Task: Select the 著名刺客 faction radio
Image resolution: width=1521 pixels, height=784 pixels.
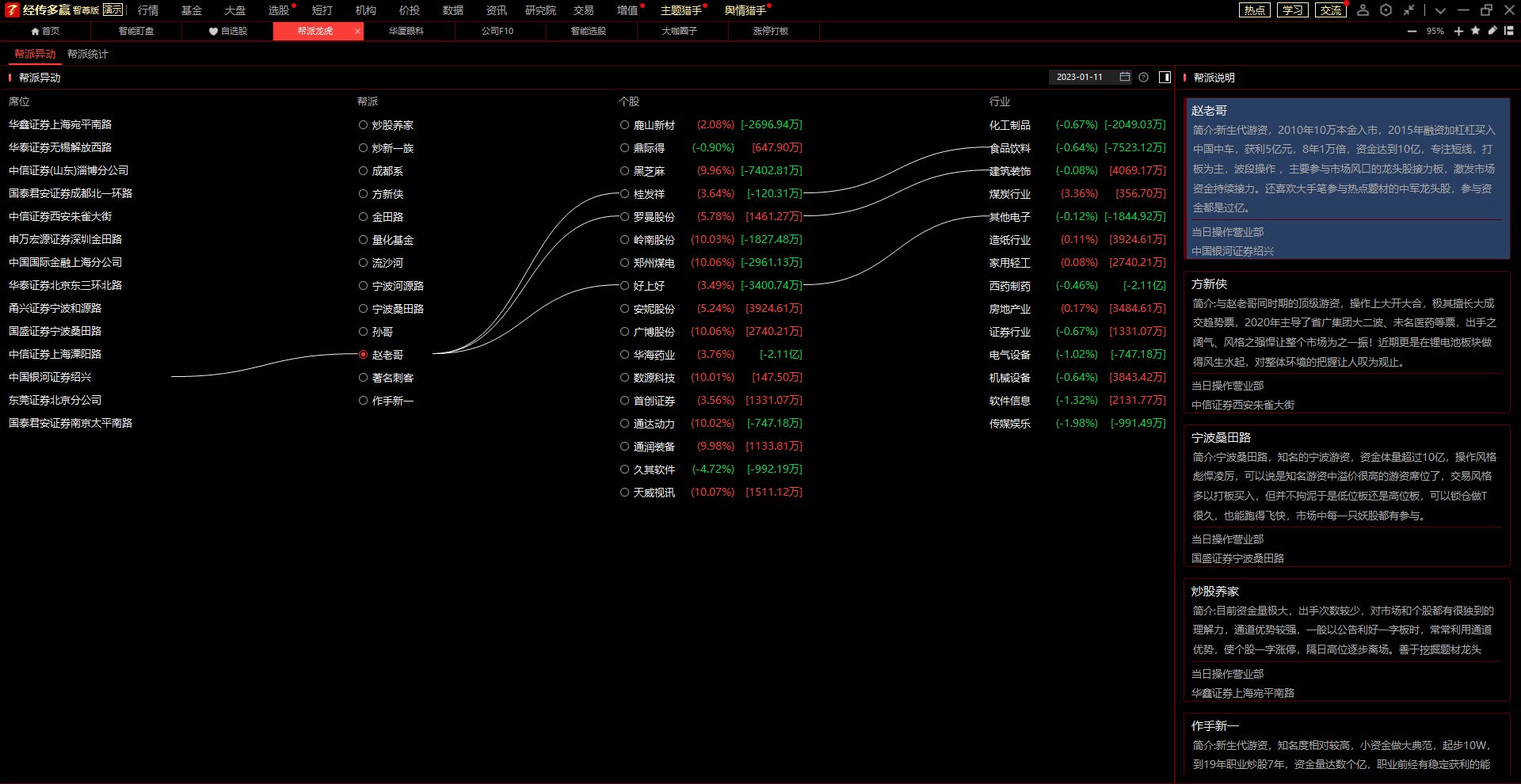Action: 363,378
